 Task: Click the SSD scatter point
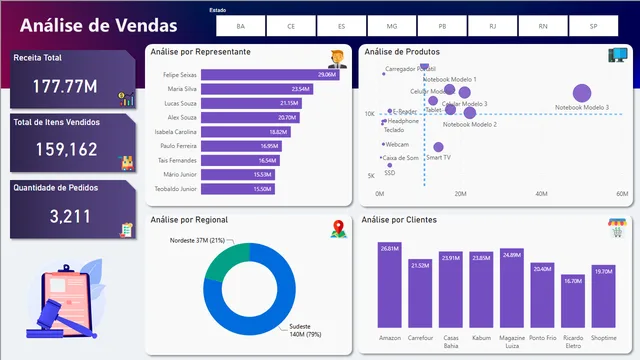(390, 165)
